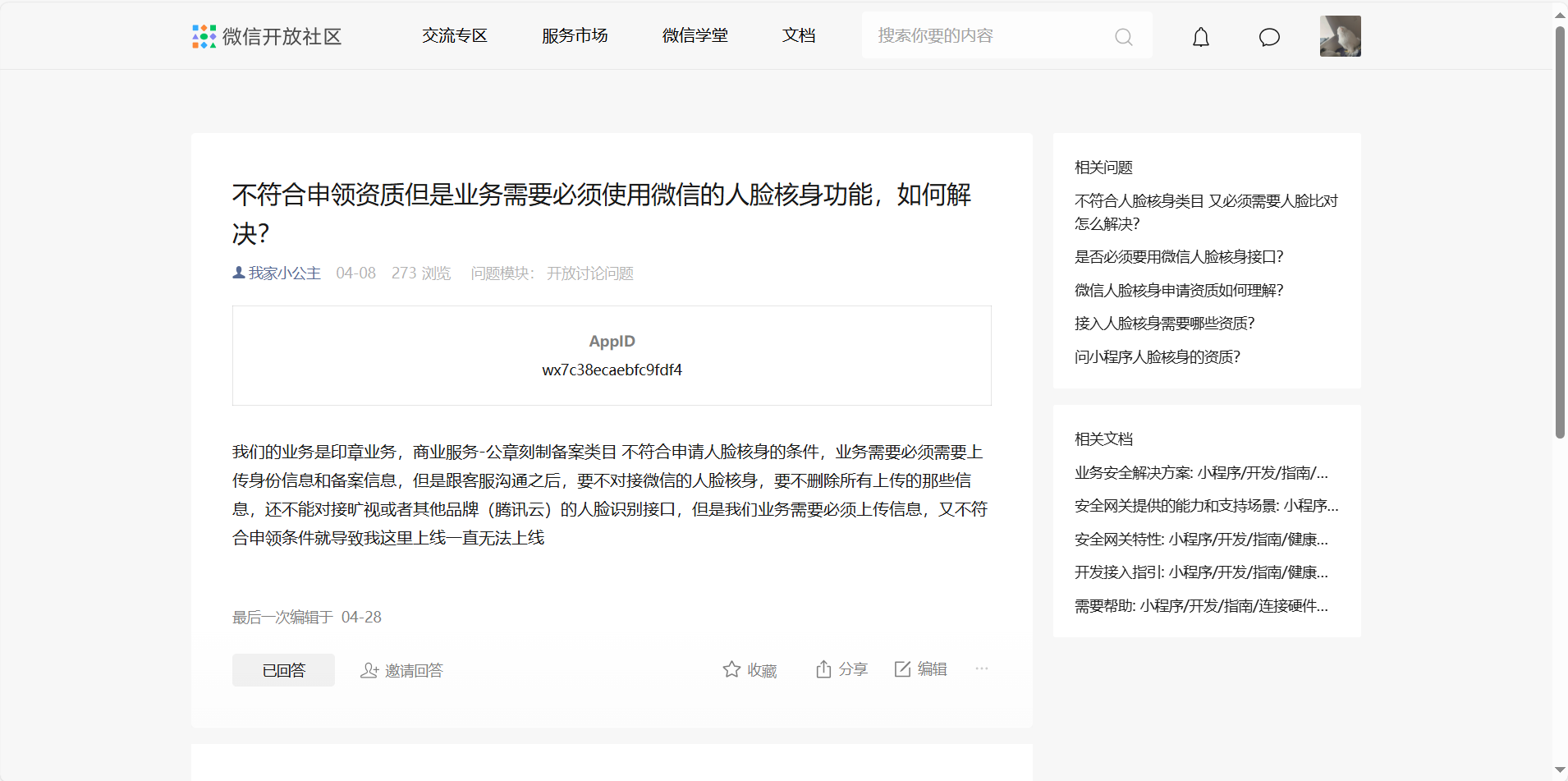Image resolution: width=1568 pixels, height=781 pixels.
Task: Click the 相关文档 section heading
Action: pos(1103,439)
